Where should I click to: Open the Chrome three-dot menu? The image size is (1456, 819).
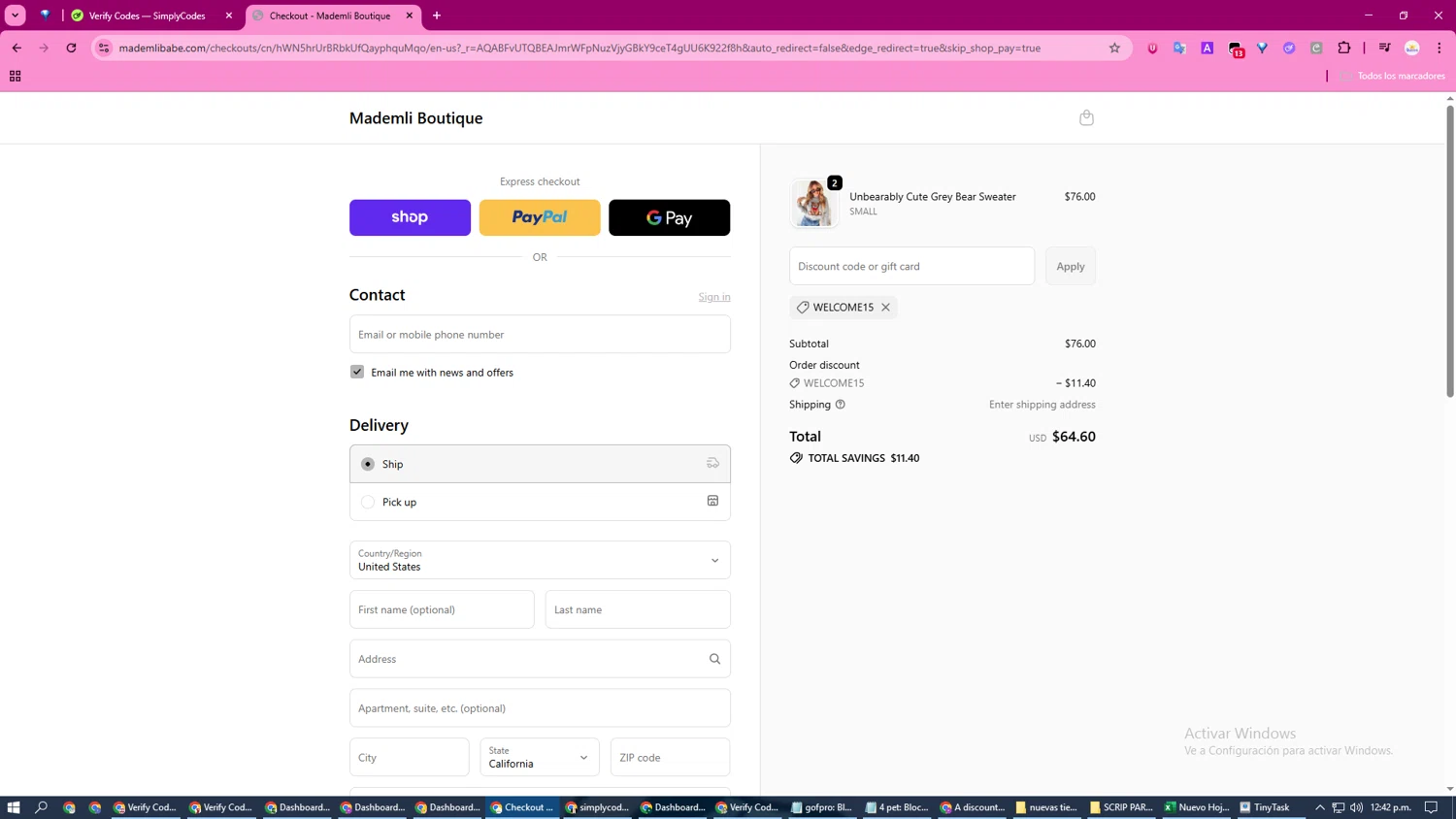coord(1439,48)
